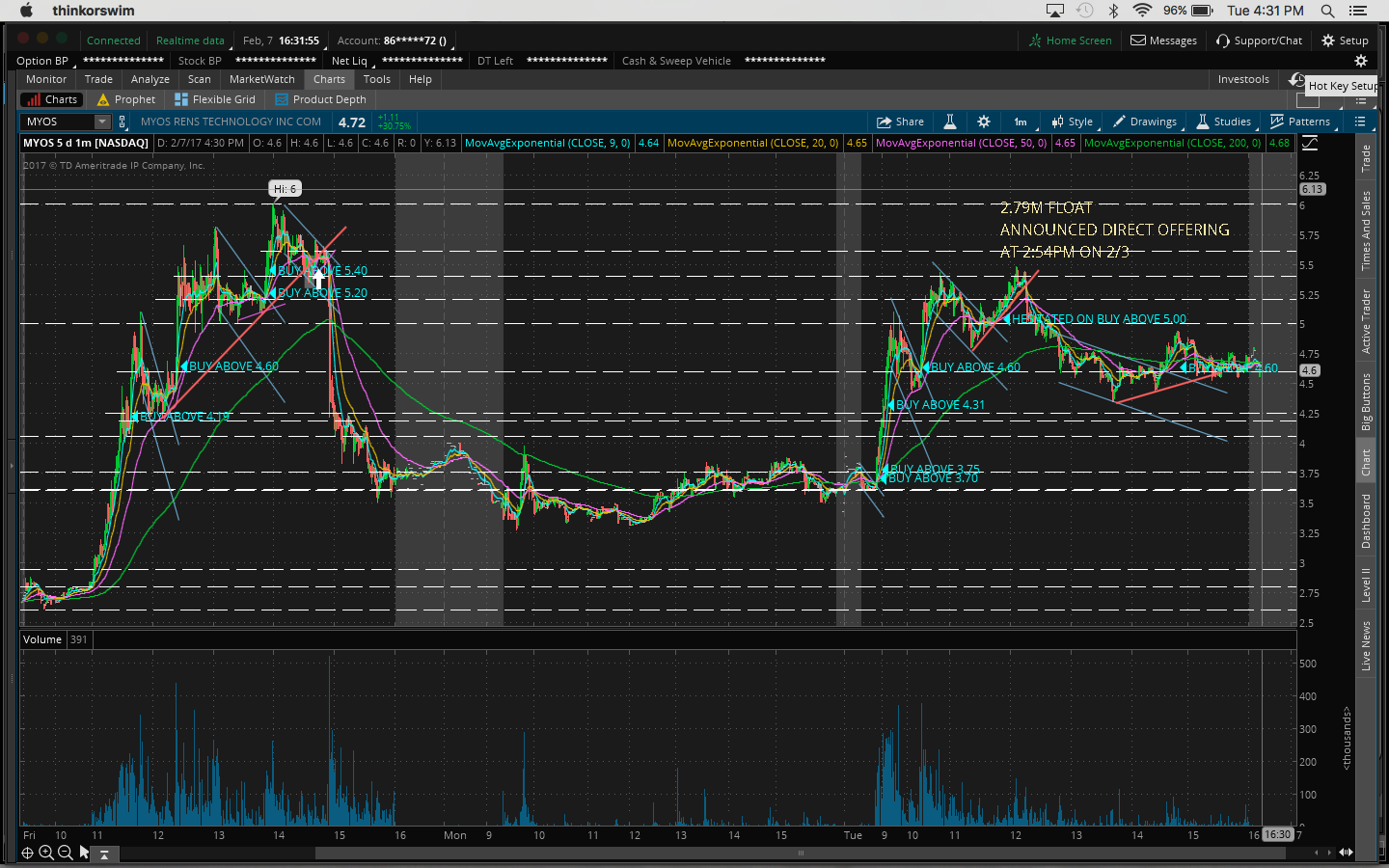
Task: Click the Home Screen button
Action: point(1070,41)
